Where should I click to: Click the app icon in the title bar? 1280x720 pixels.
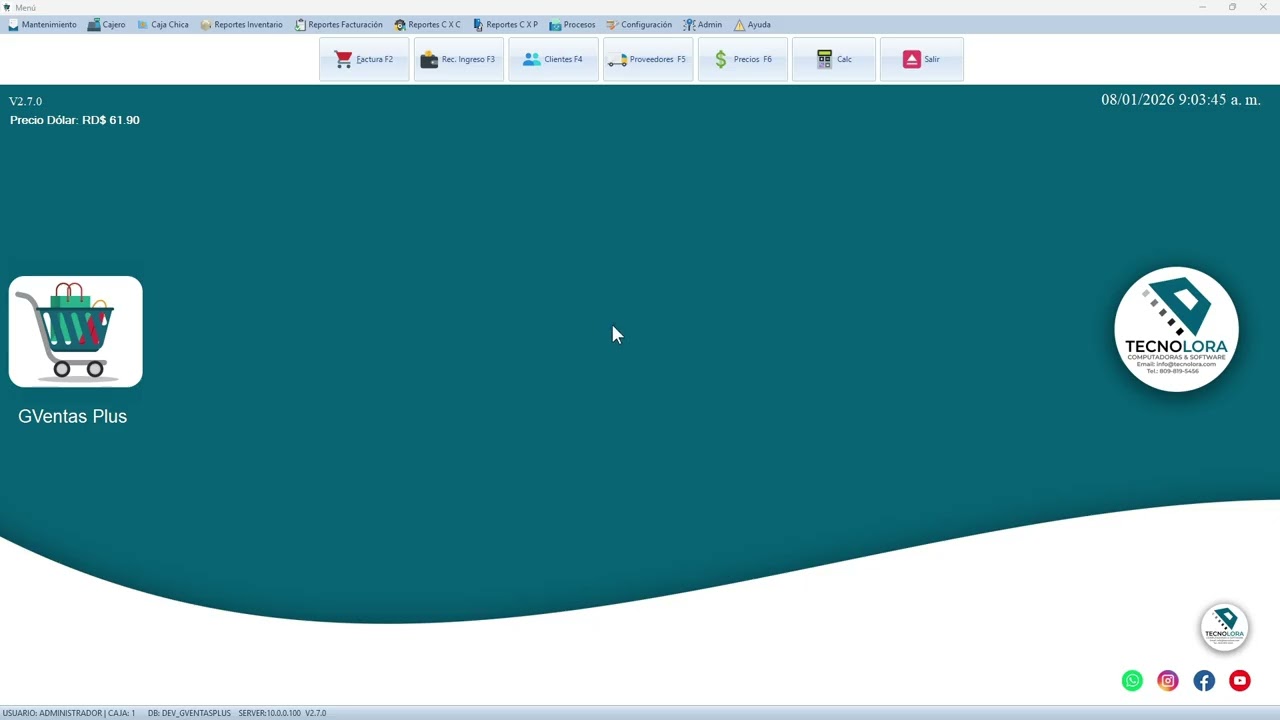tap(7, 7)
